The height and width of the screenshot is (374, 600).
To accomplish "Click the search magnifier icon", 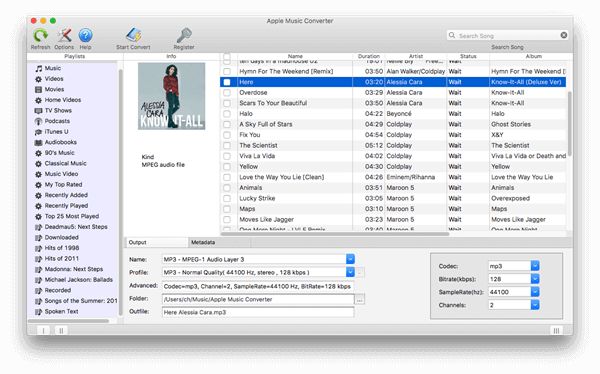I will pos(452,35).
